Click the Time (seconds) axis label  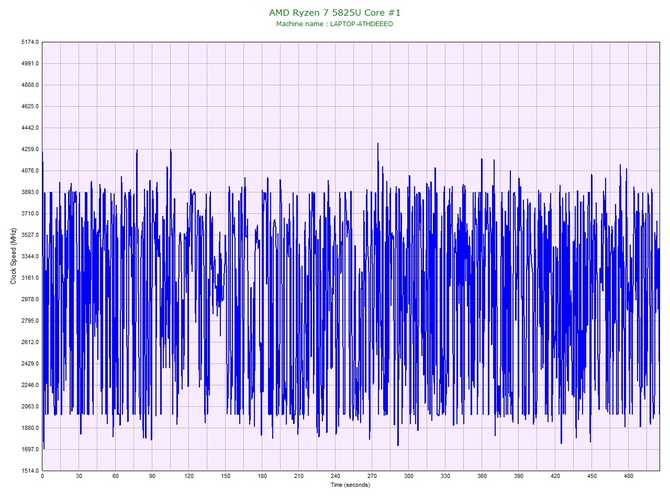(x=350, y=485)
